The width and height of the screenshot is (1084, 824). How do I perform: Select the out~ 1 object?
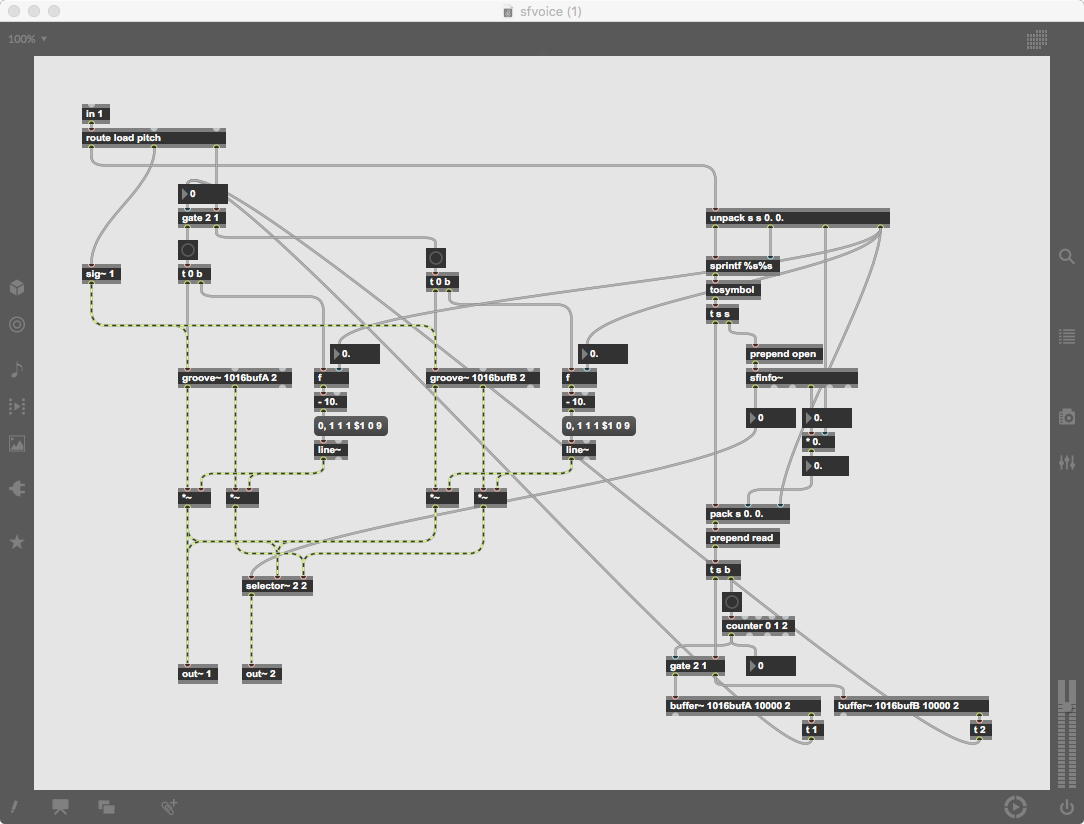(x=198, y=674)
